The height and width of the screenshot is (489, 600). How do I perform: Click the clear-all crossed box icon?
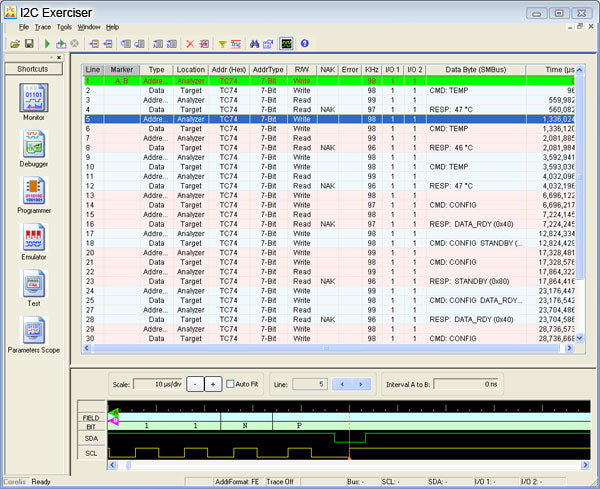(204, 44)
